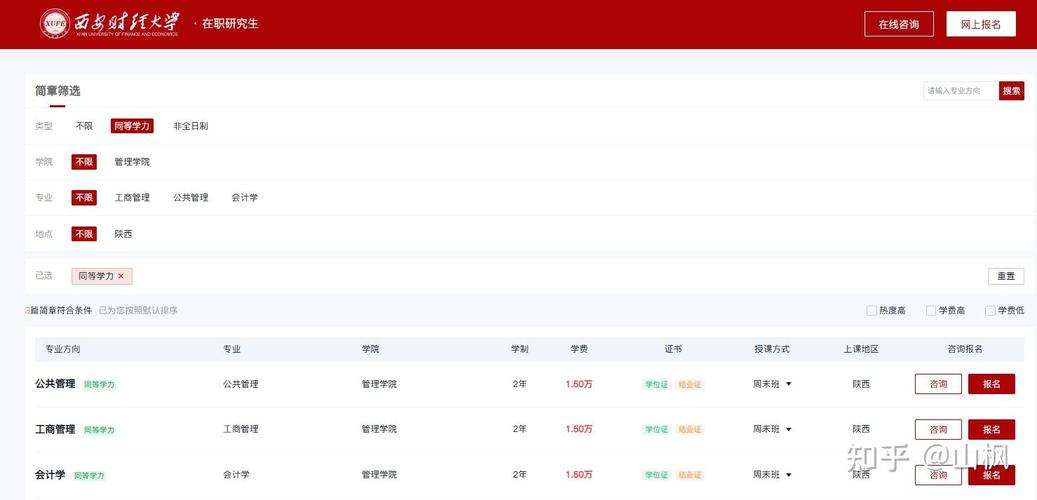1037x500 pixels.
Task: Click 报名 for 工商管理 program
Action: [x=991, y=429]
